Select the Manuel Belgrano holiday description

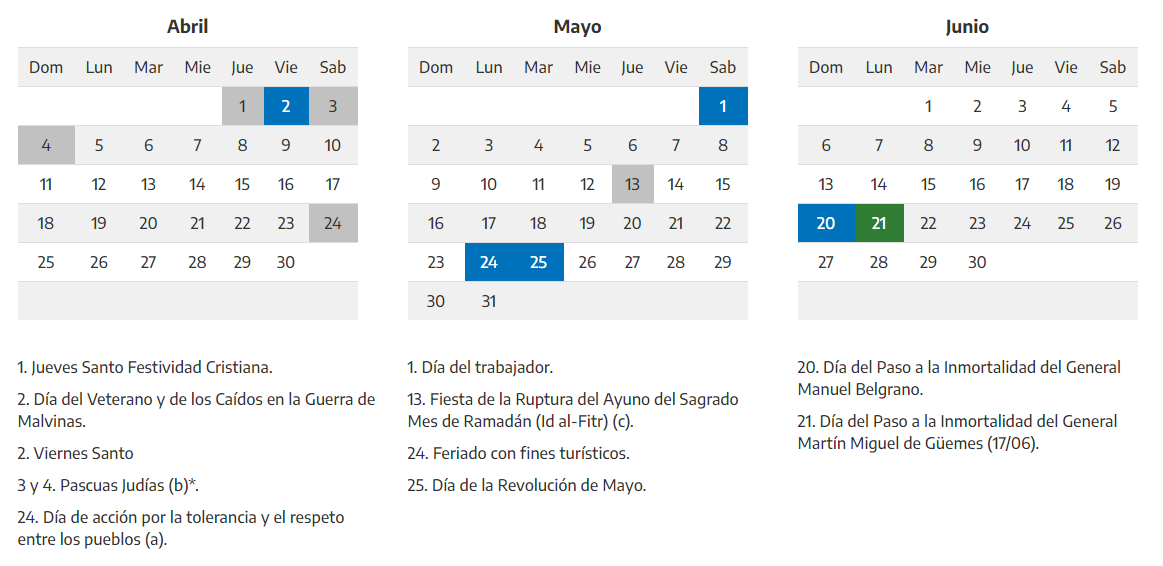click(958, 377)
